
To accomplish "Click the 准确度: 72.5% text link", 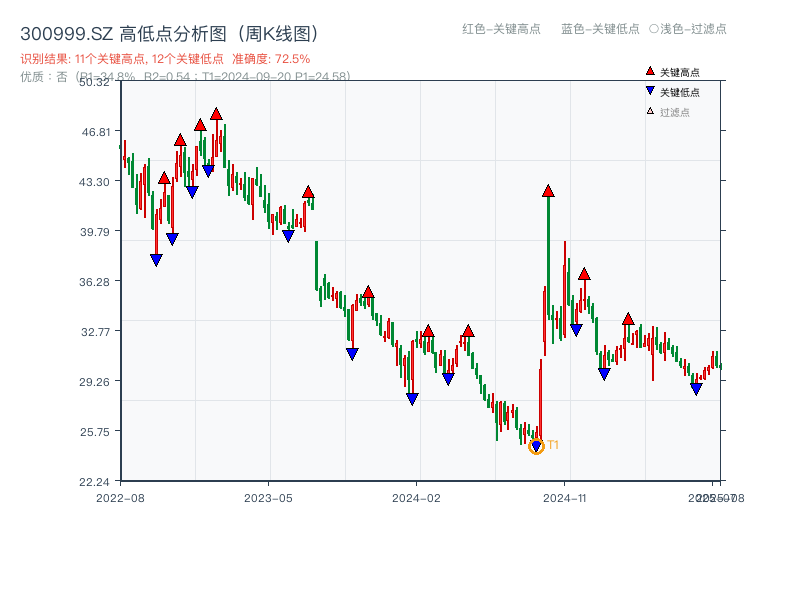I will (x=270, y=58).
